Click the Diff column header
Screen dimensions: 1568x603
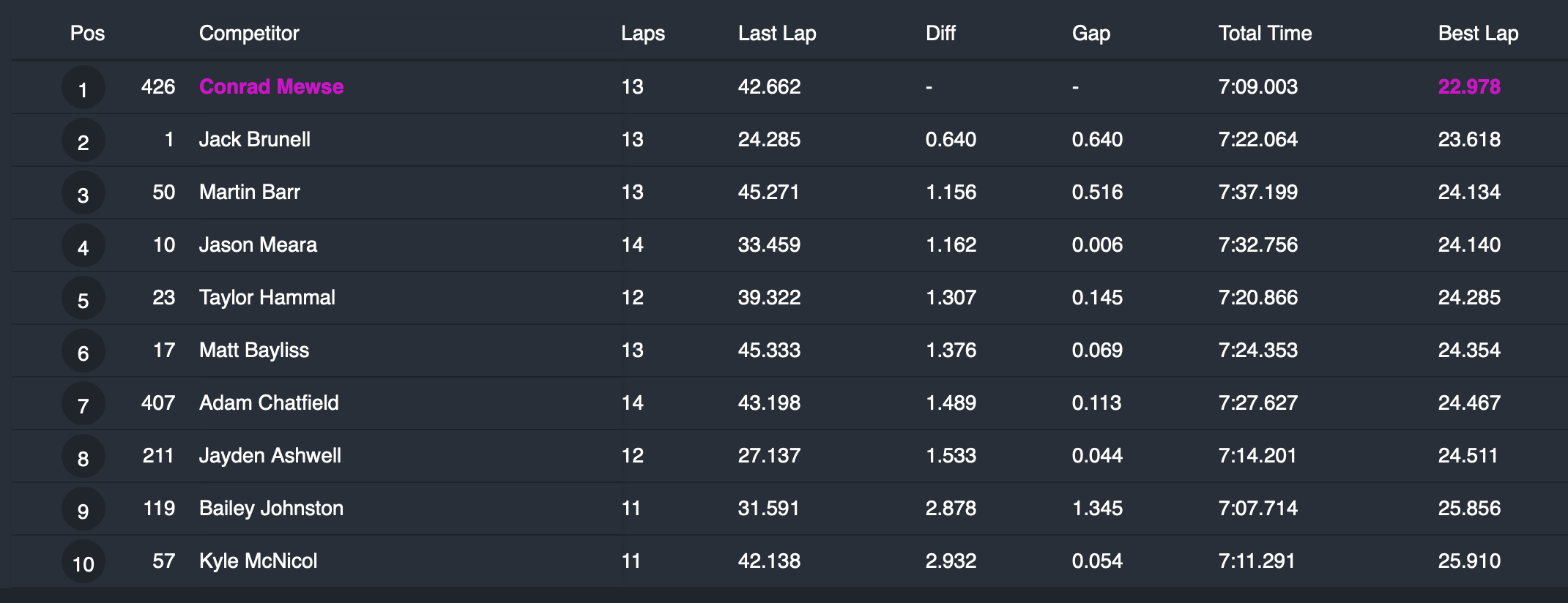(940, 33)
